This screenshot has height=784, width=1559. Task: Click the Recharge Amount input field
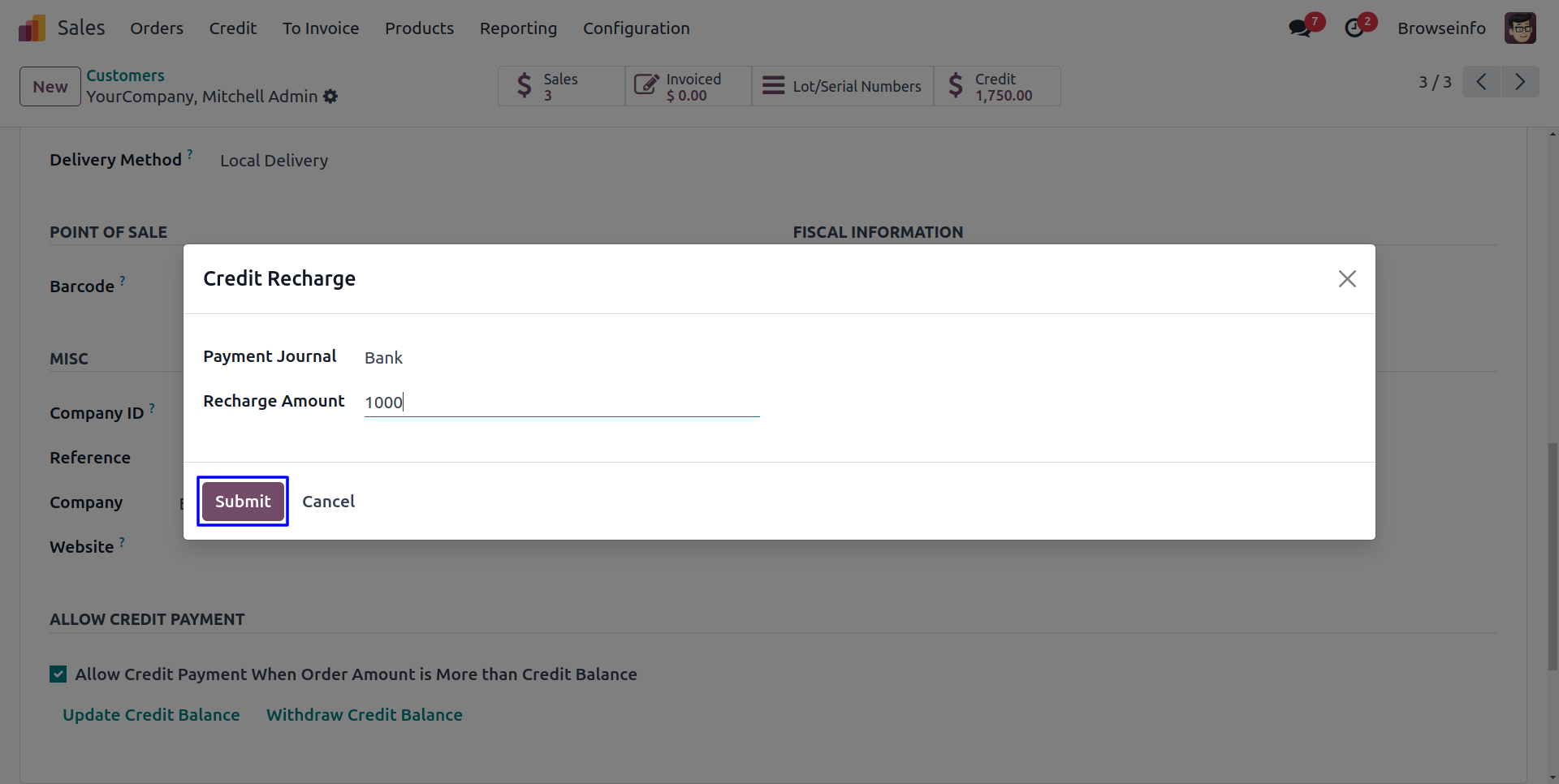(x=560, y=403)
